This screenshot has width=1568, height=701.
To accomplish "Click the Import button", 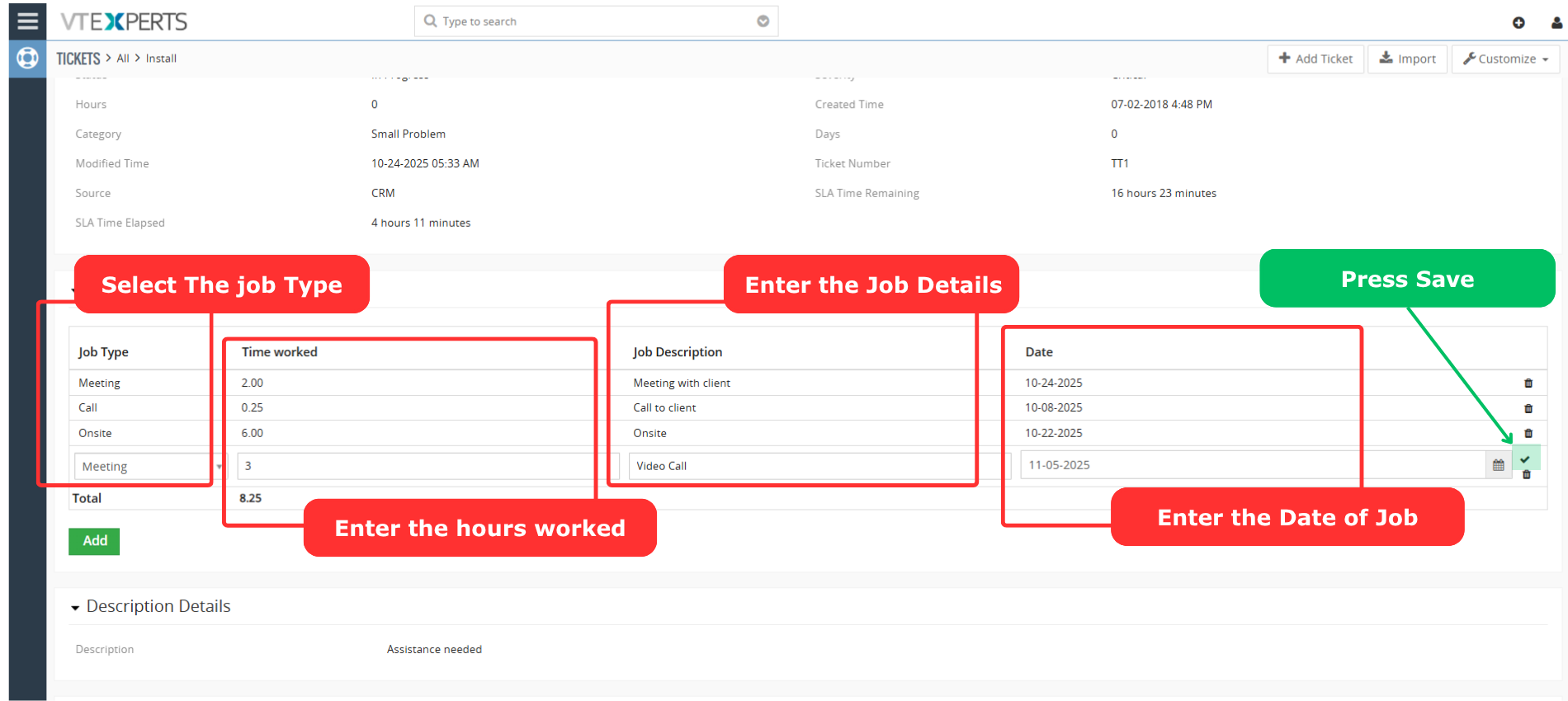I will [1407, 59].
